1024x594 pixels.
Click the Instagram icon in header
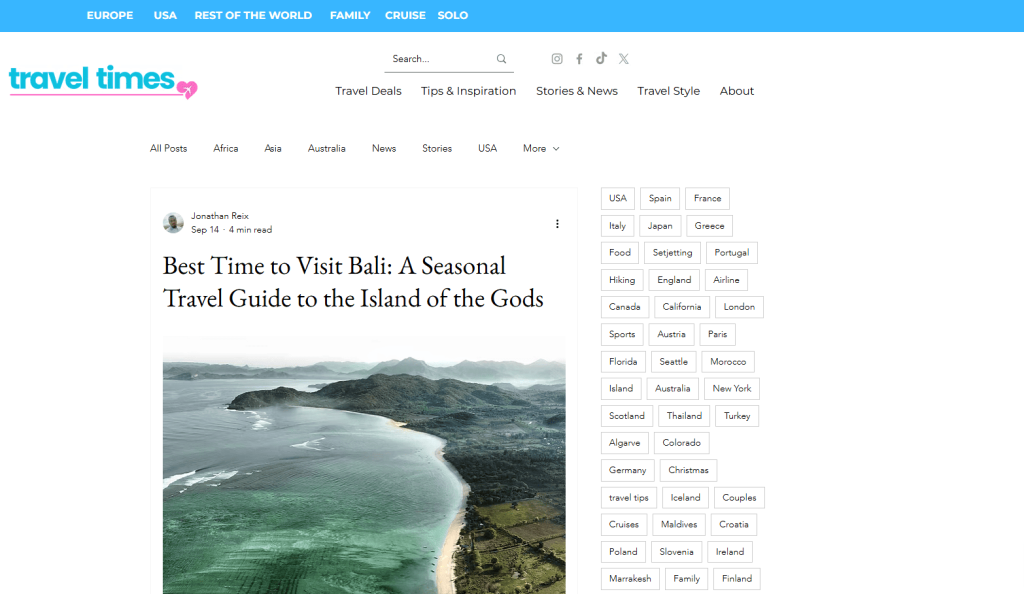click(557, 59)
